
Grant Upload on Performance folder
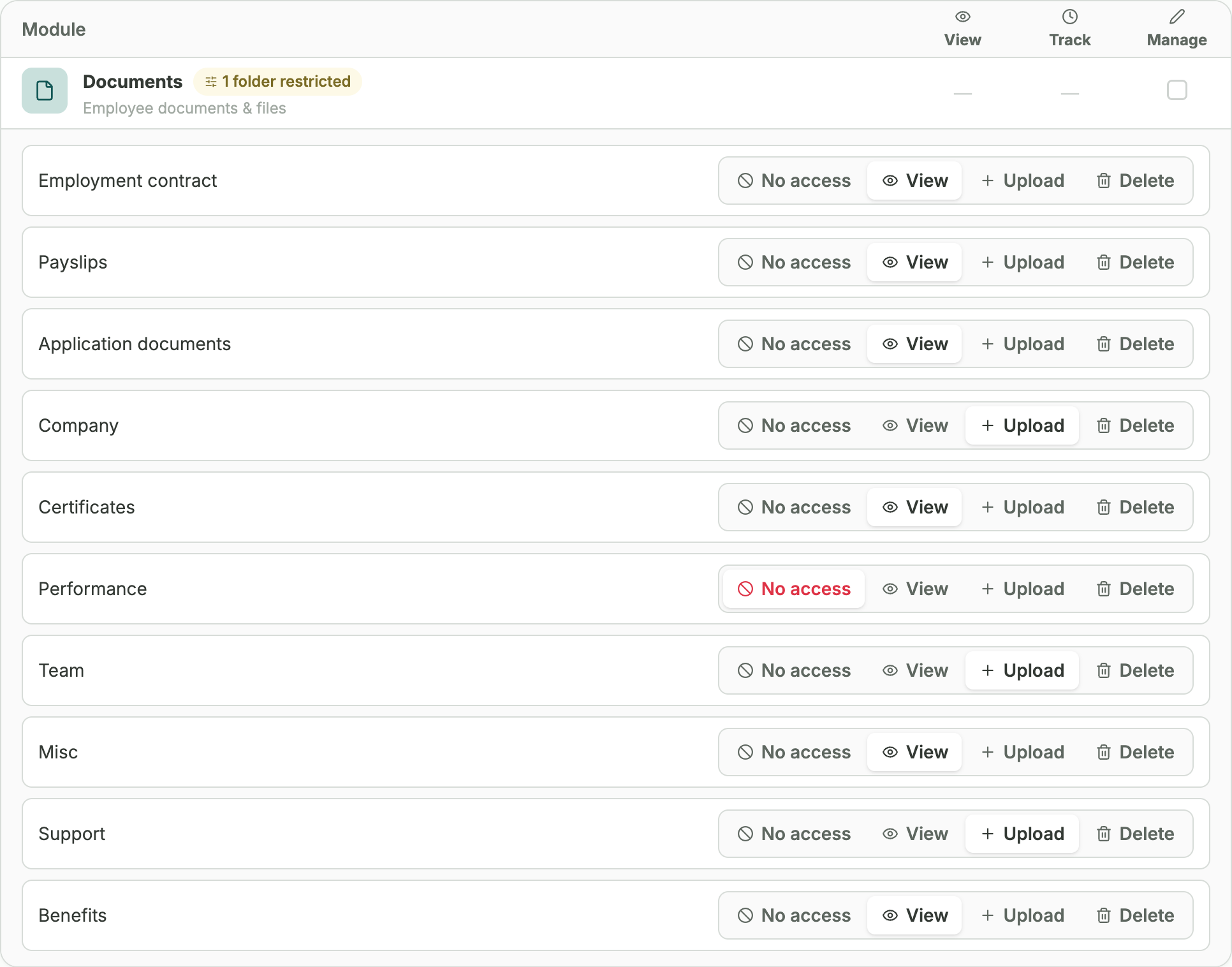point(1022,589)
